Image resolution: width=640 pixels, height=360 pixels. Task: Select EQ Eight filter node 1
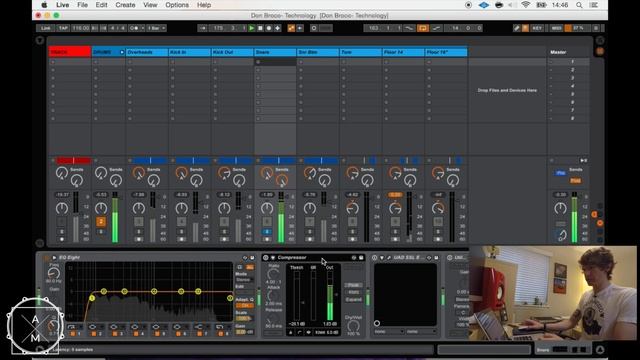(92, 298)
